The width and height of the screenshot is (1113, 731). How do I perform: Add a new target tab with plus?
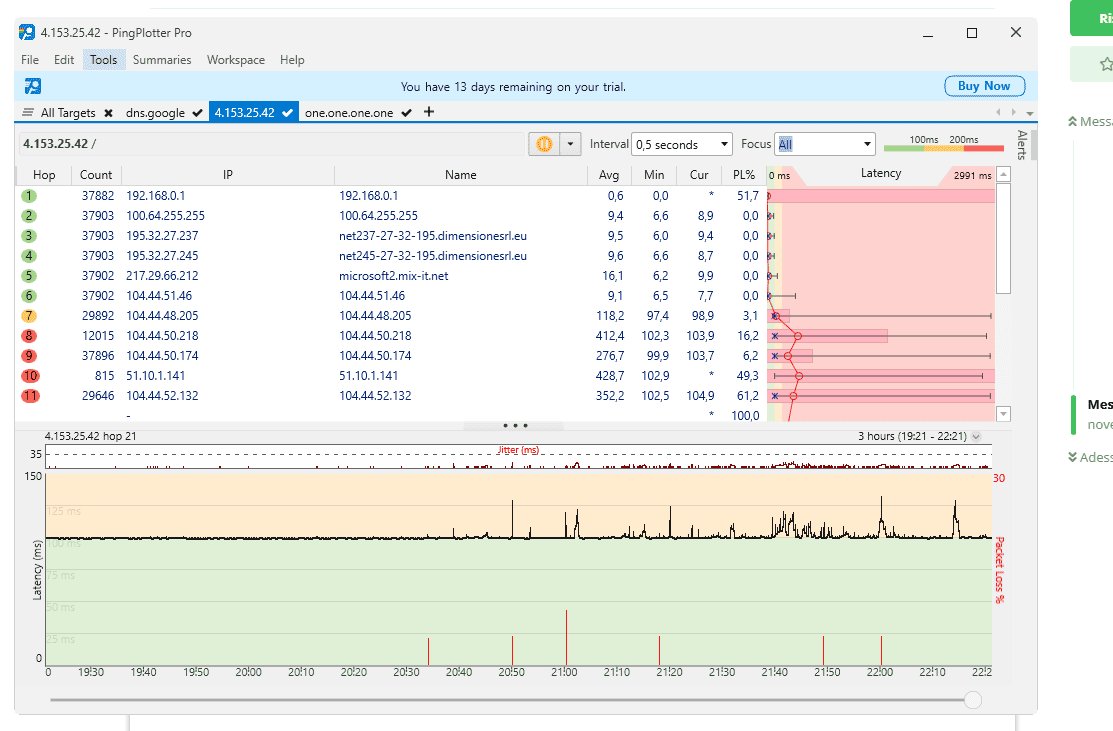click(x=429, y=112)
